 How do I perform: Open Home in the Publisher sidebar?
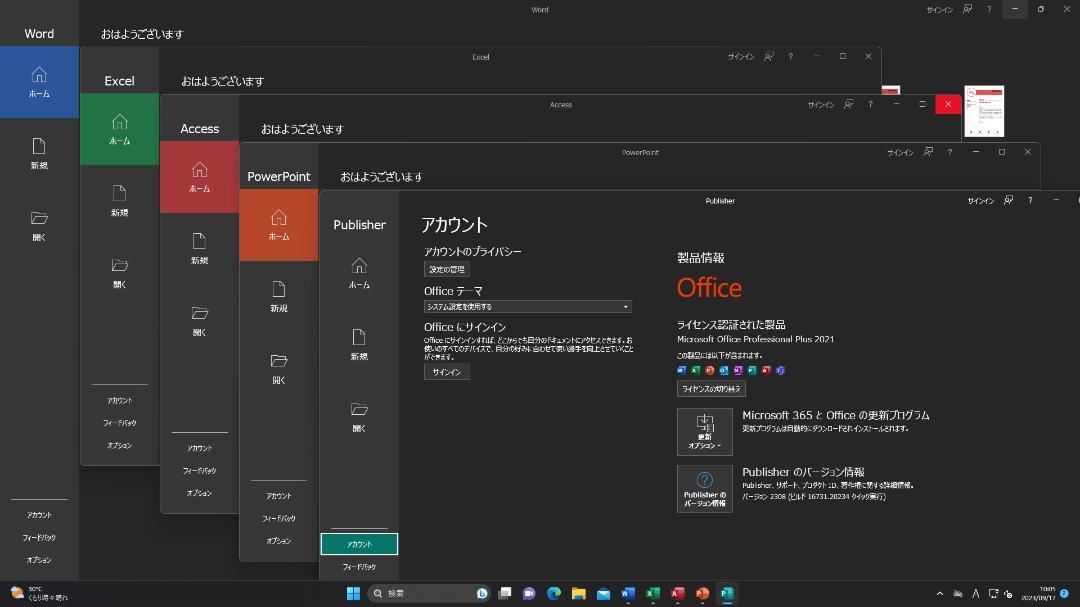(359, 273)
